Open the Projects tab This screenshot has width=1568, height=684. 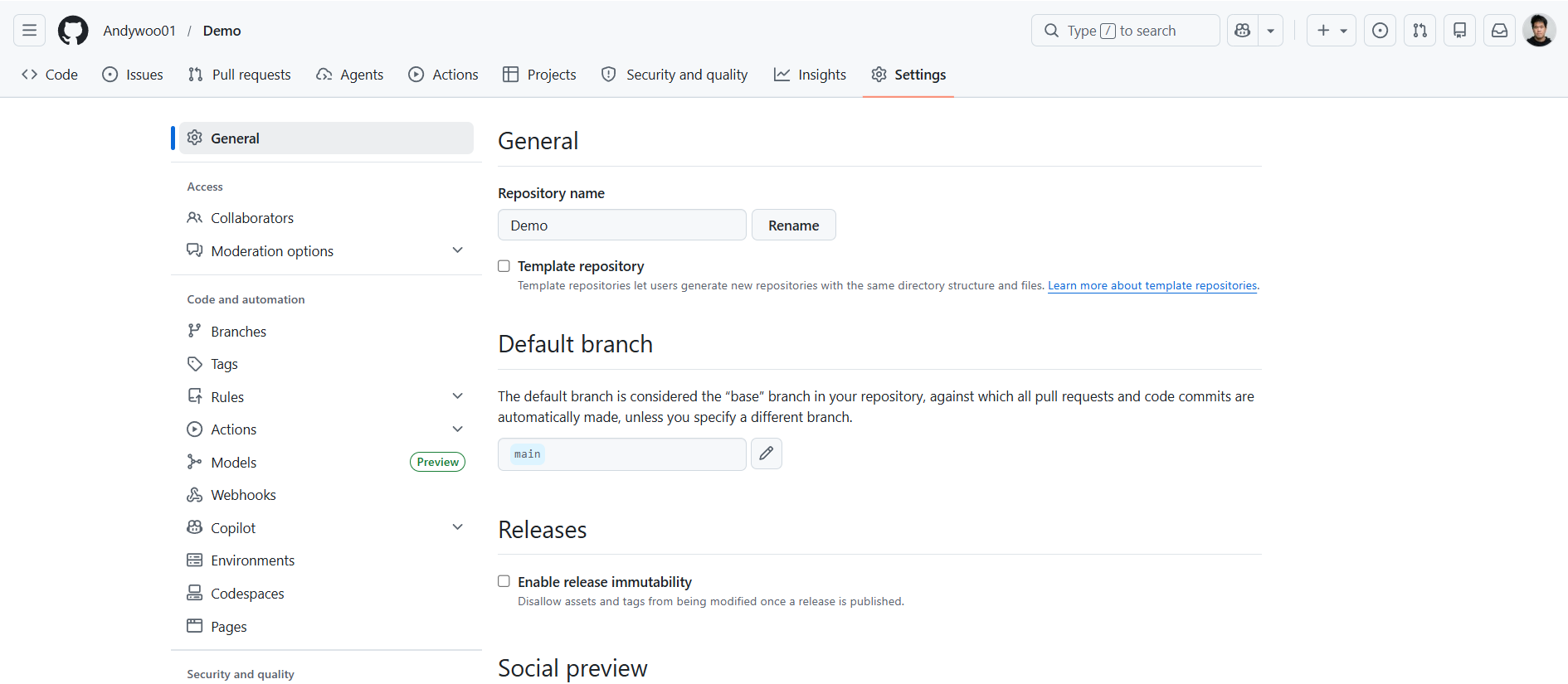click(539, 75)
